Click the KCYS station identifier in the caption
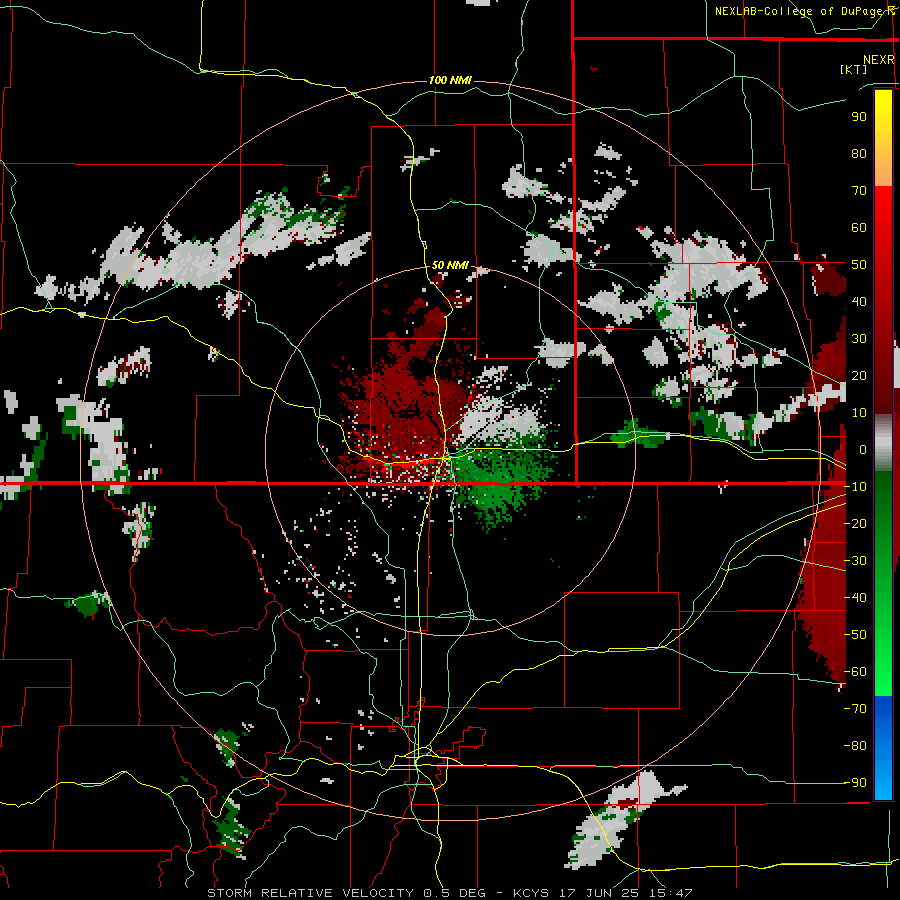 tap(531, 893)
